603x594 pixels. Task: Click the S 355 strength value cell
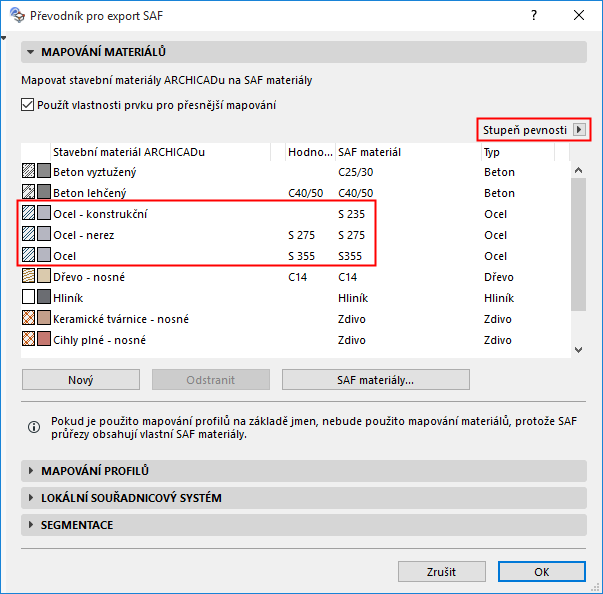click(301, 256)
